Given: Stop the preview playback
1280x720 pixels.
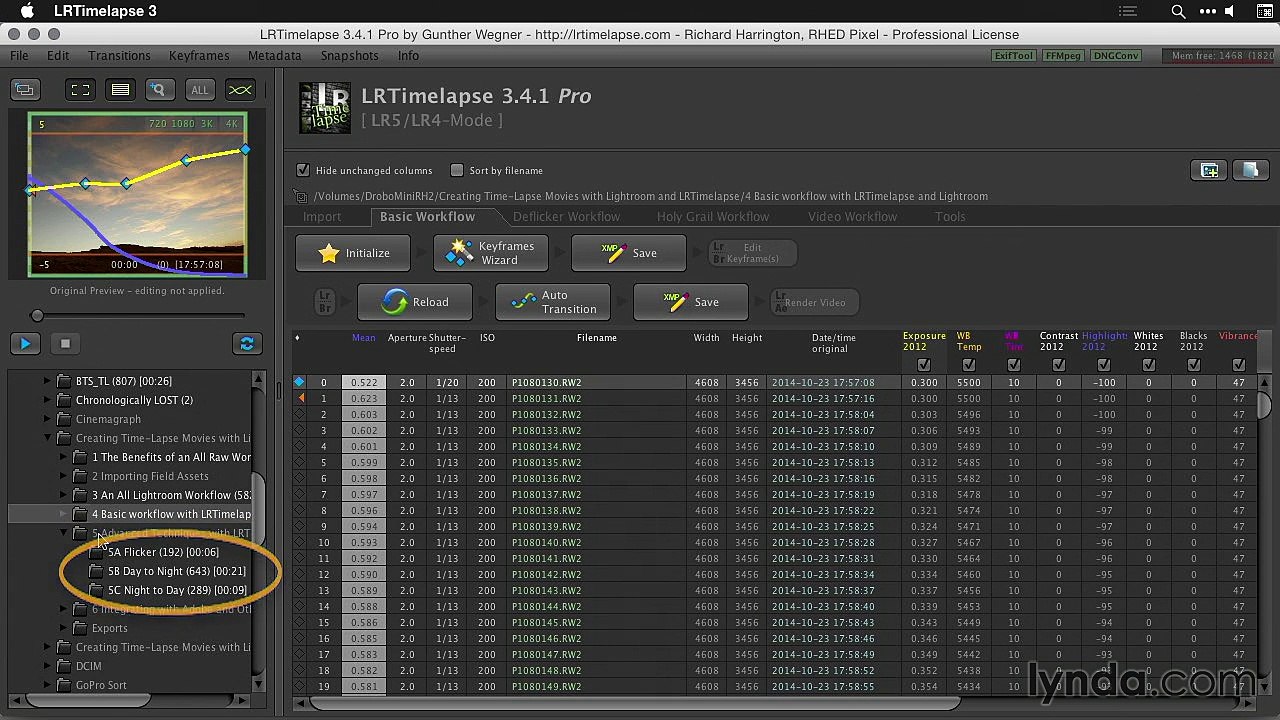Looking at the screenshot, I should click(65, 344).
